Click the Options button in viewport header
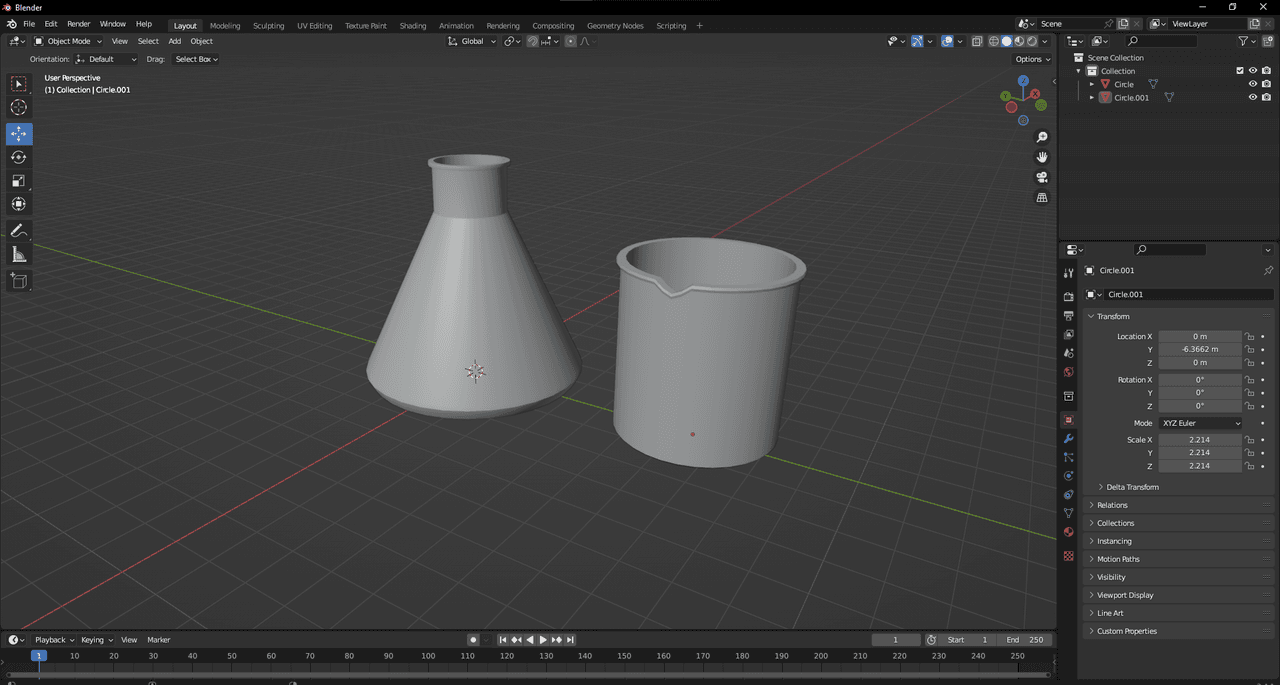Screen dimensions: 1280x685 coord(1032,59)
